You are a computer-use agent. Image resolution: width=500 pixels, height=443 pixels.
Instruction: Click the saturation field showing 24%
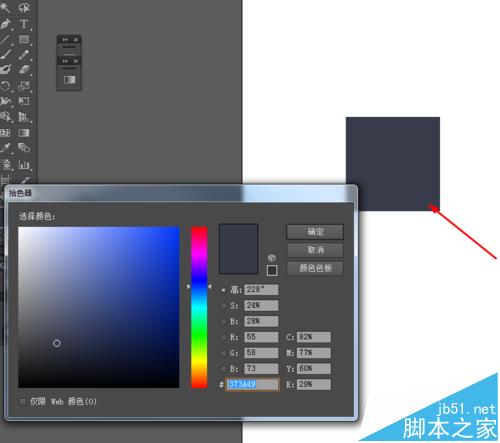click(261, 305)
